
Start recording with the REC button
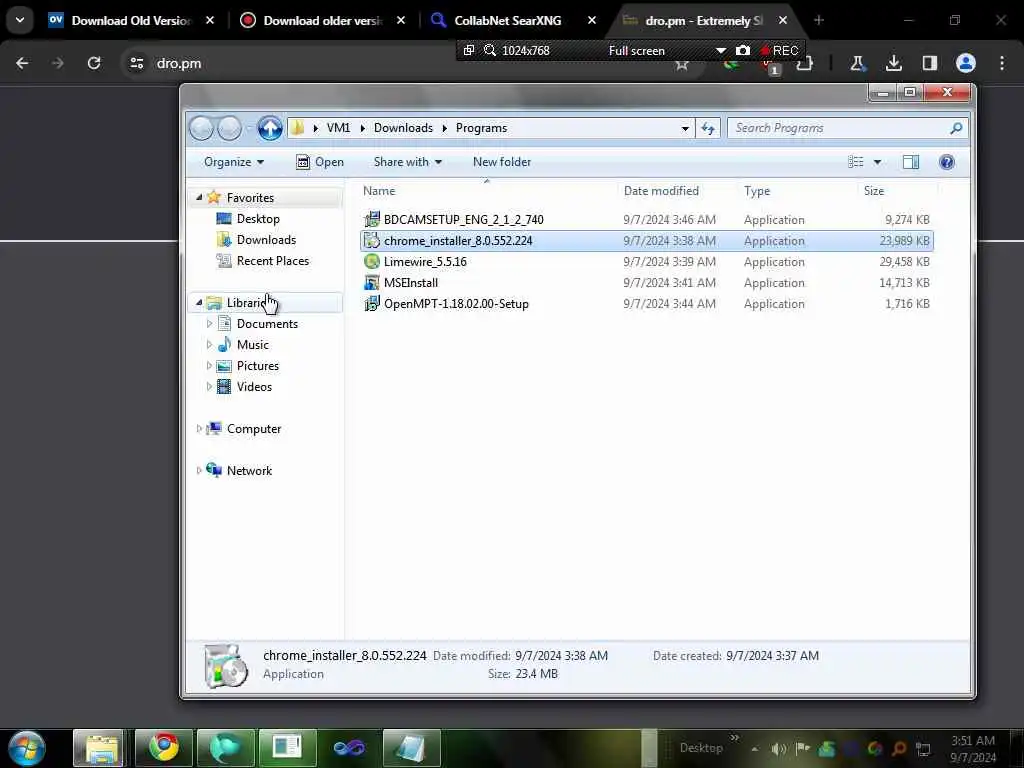tap(779, 50)
